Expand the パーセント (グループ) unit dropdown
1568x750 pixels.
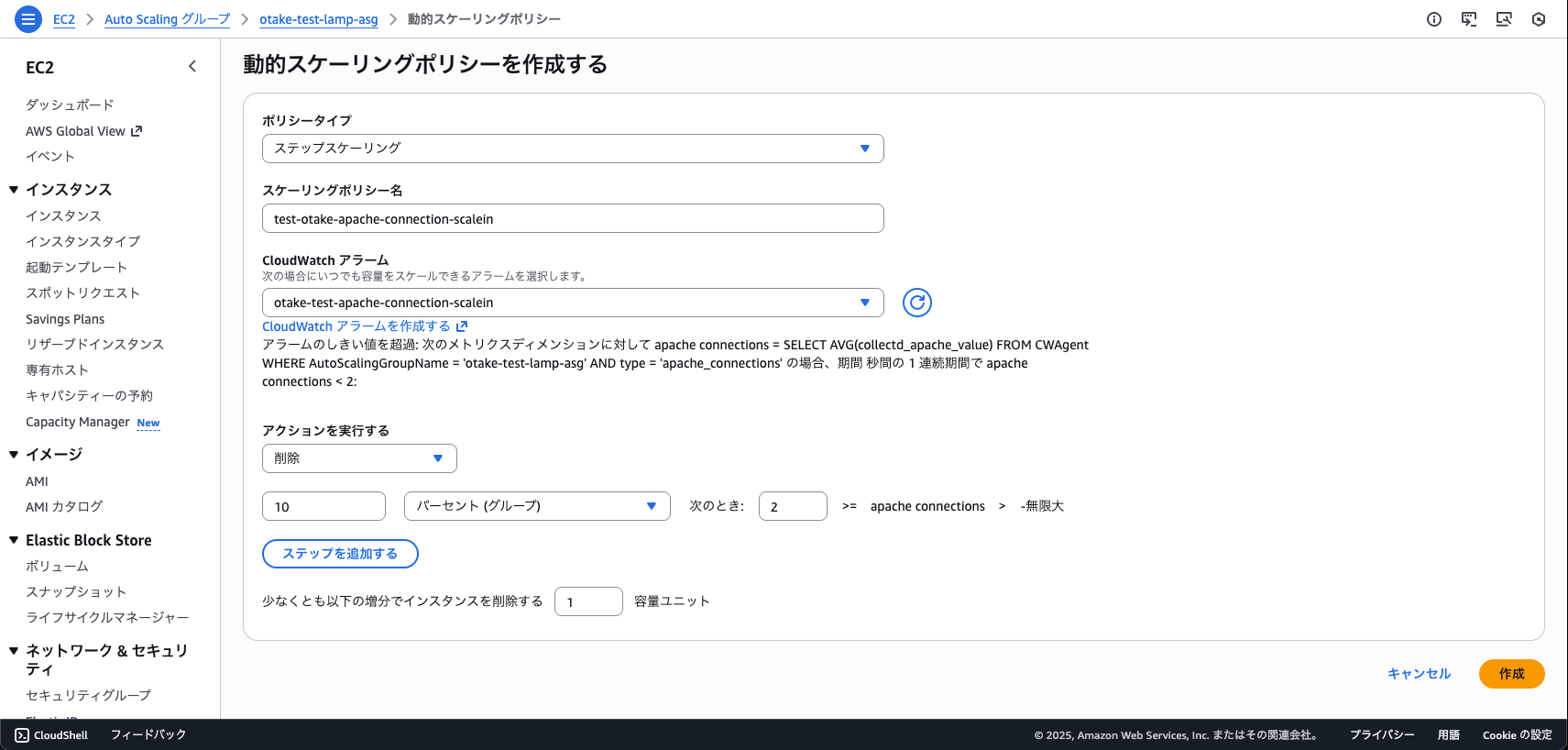[537, 506]
